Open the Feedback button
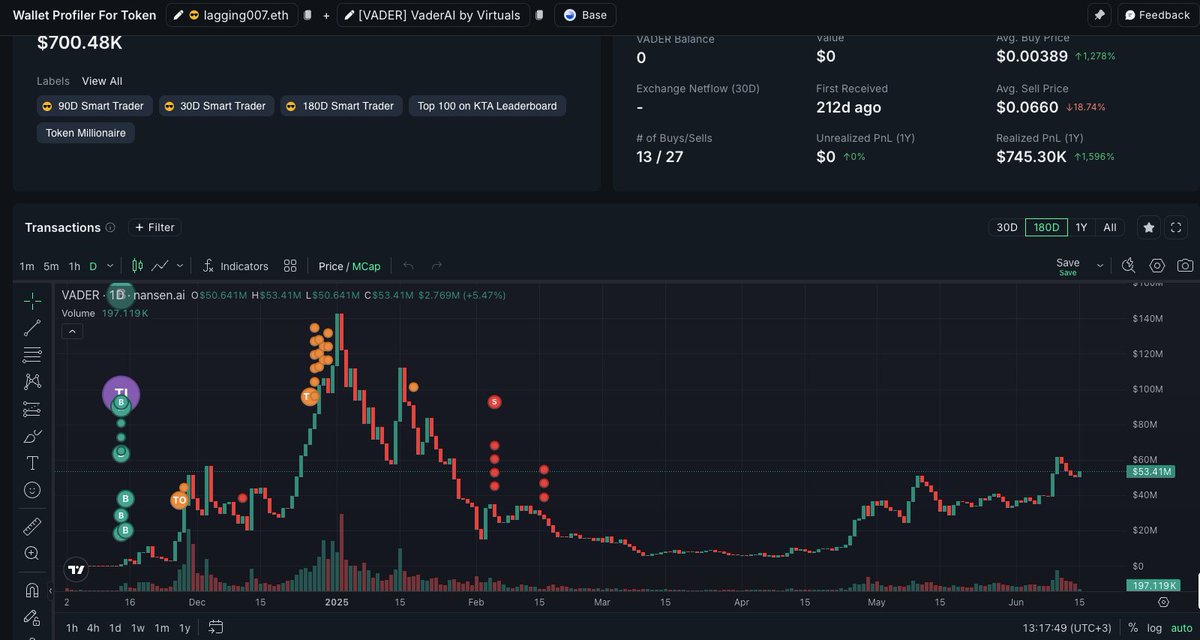This screenshot has width=1200, height=640. point(1156,15)
